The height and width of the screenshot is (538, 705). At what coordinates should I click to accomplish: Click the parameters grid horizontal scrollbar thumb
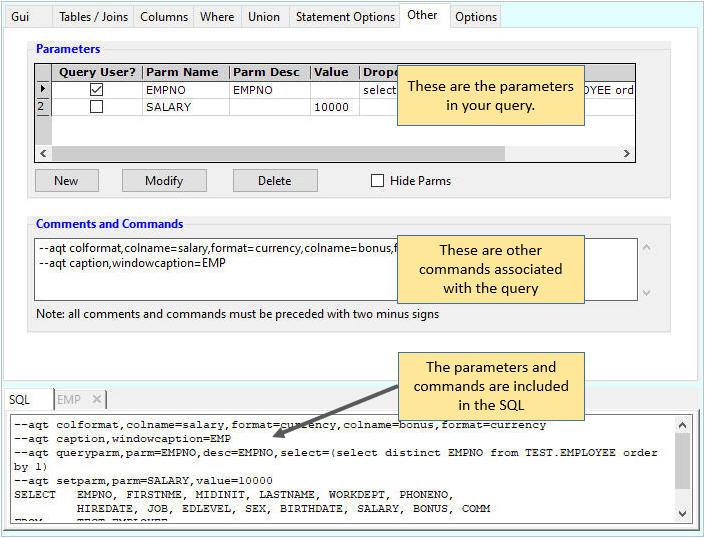click(278, 153)
